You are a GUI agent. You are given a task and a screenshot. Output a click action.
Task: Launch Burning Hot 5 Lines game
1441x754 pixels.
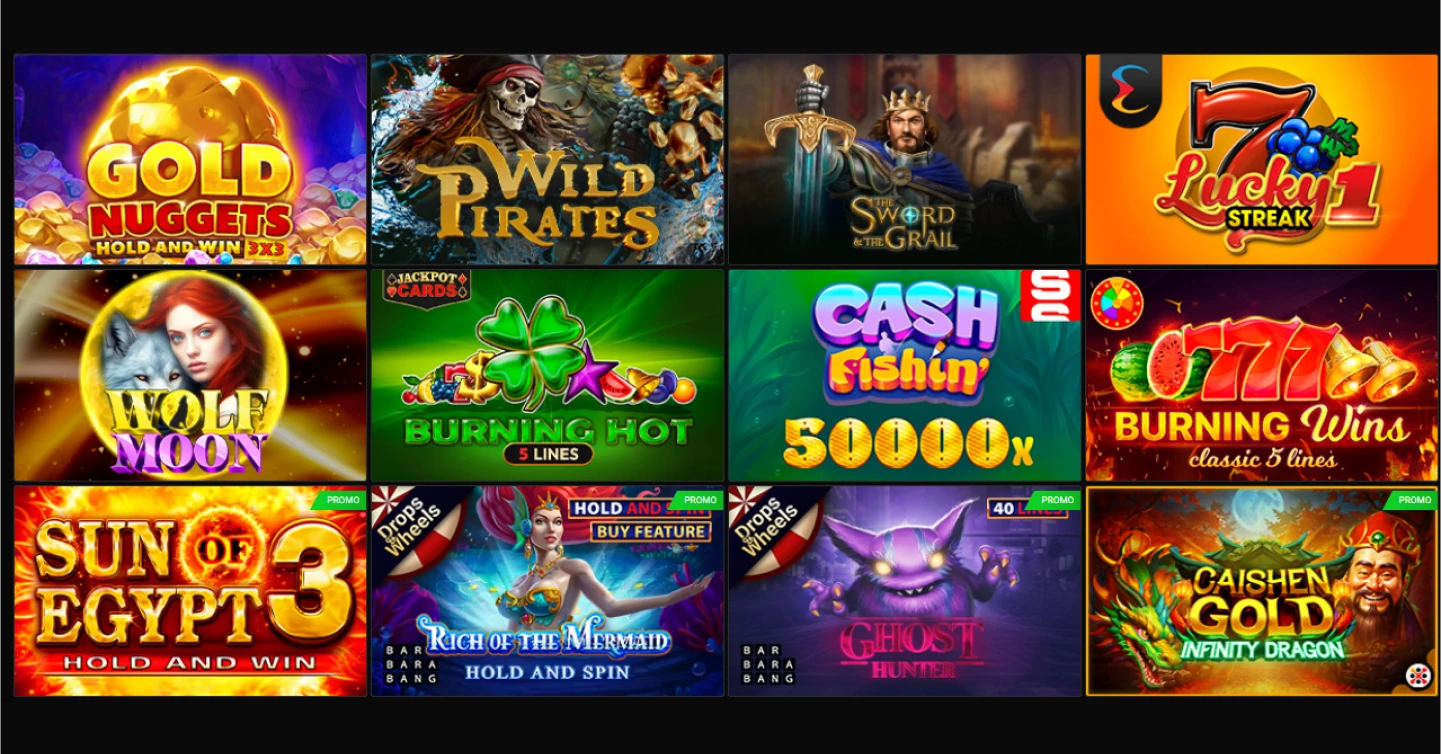(x=547, y=375)
